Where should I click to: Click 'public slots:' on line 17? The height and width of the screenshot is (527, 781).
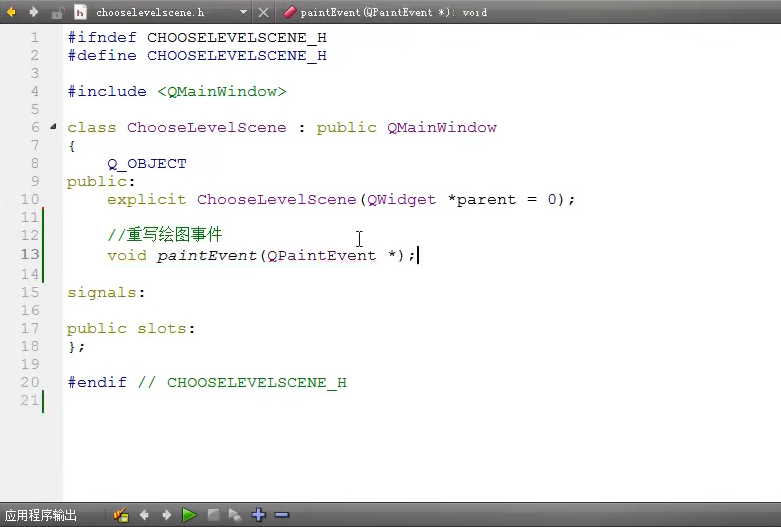coord(131,328)
